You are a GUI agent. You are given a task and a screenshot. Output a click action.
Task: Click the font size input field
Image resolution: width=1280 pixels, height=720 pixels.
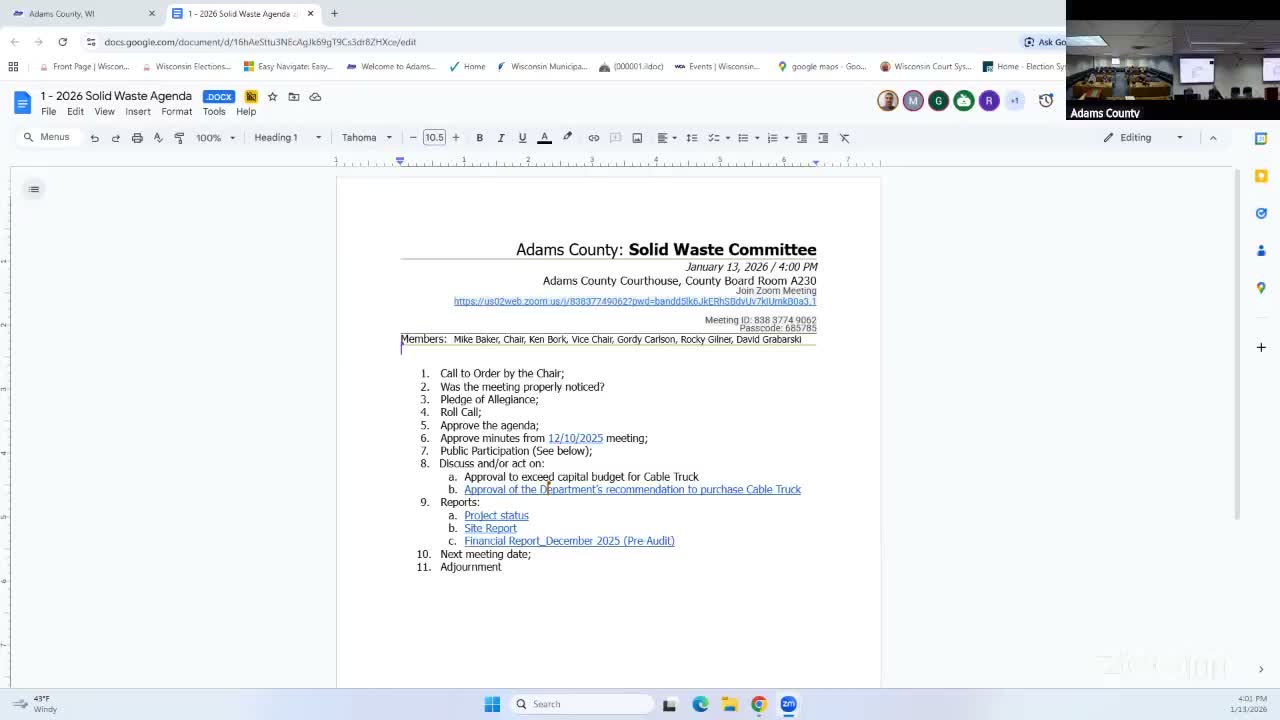tap(434, 137)
